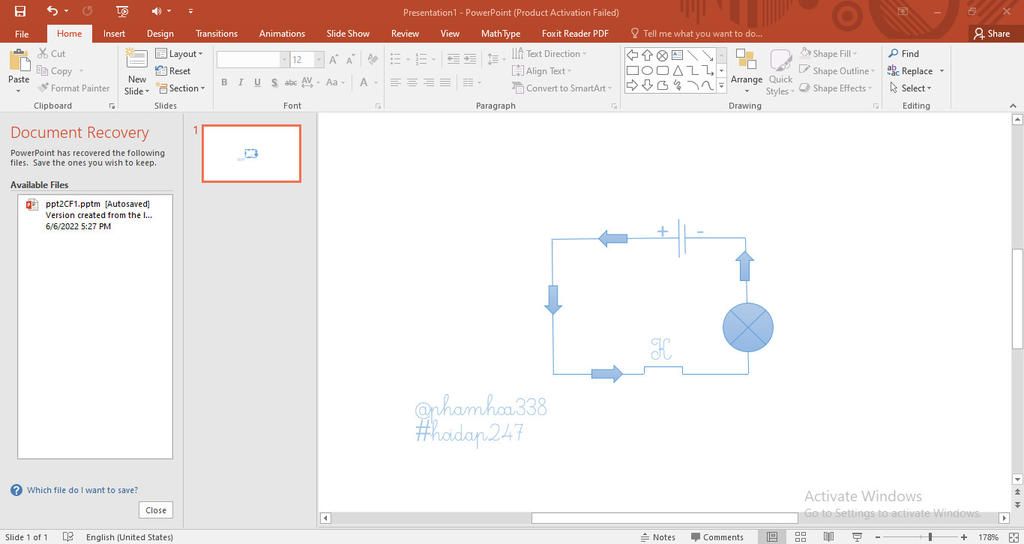Select the bulb circle shape on slide
This screenshot has height=544, width=1024.
748,327
